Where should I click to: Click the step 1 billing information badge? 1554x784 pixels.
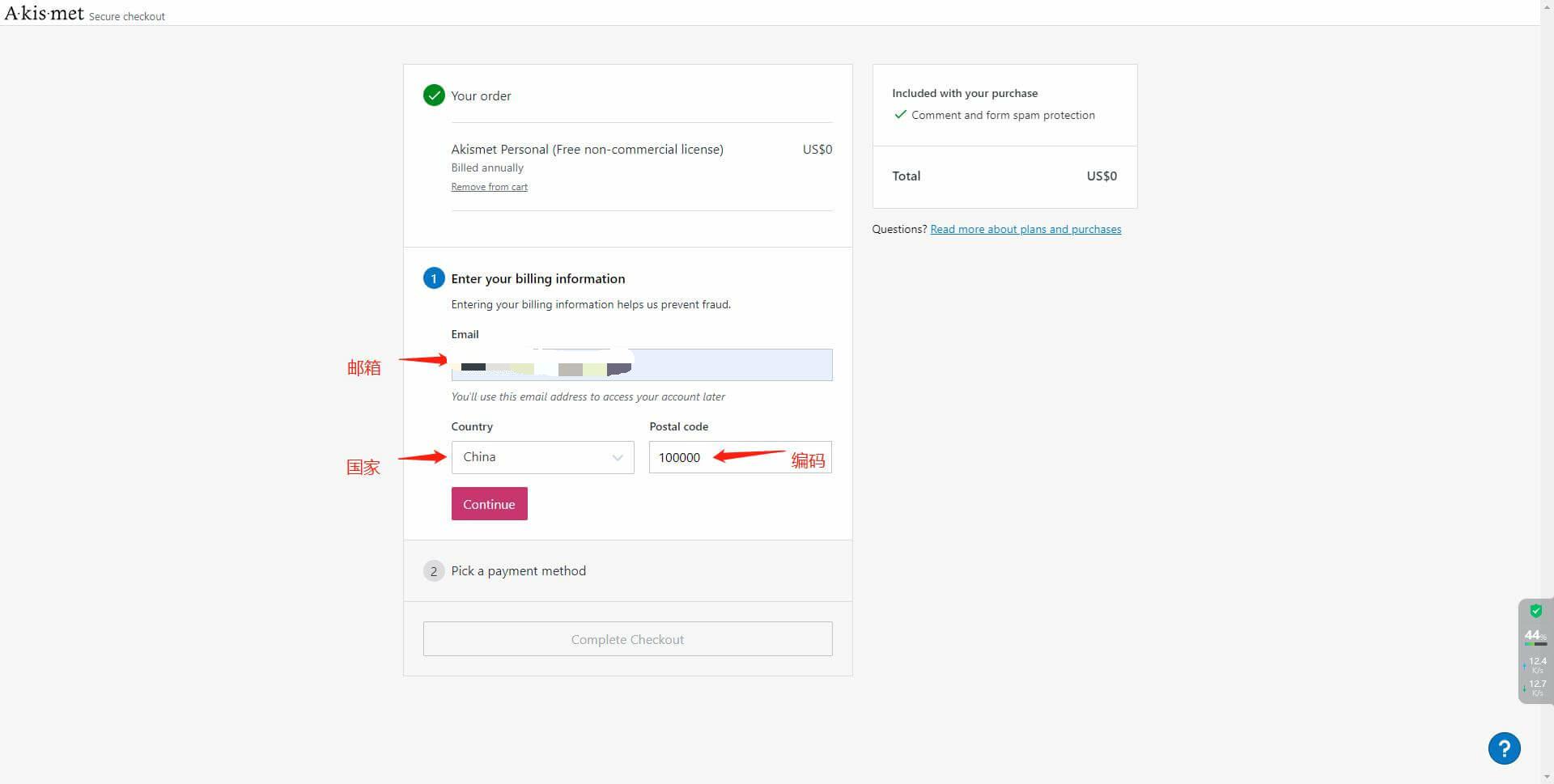(434, 278)
